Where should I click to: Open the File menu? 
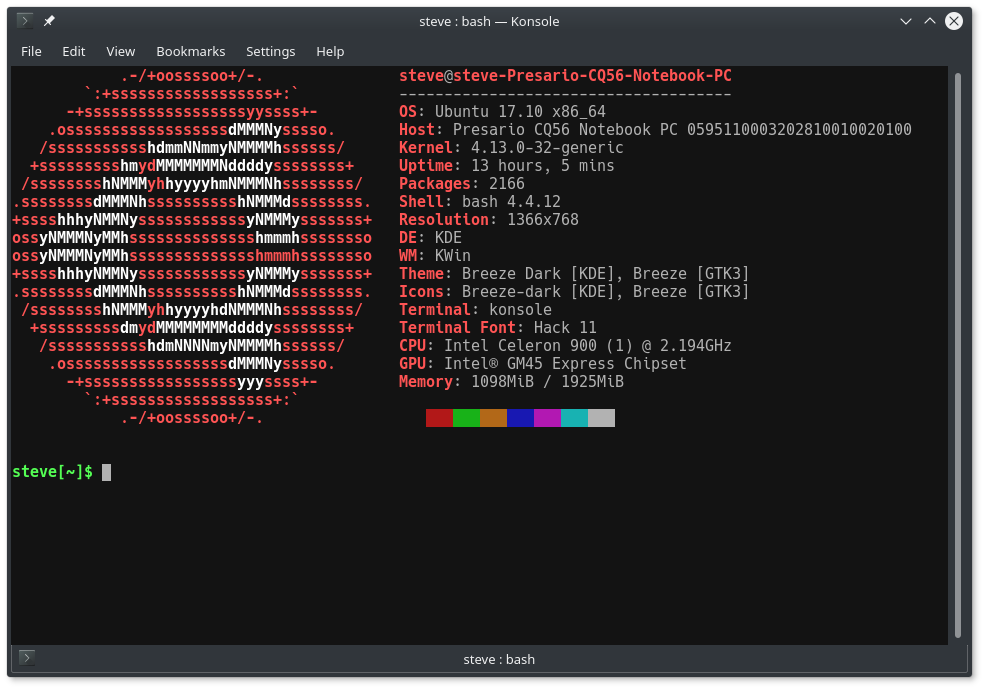click(x=31, y=51)
